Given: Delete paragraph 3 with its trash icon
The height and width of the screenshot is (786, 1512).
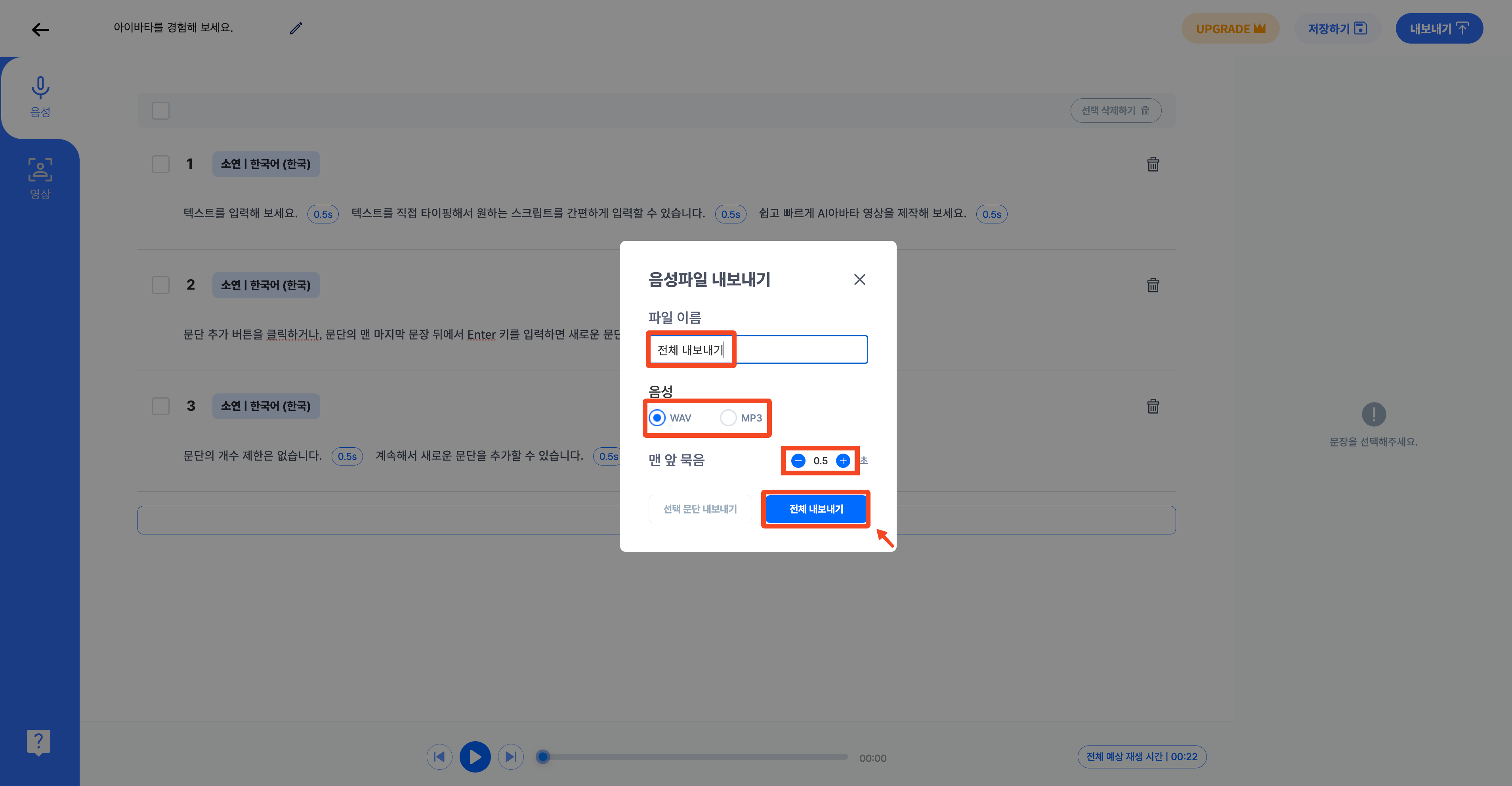Looking at the screenshot, I should point(1153,406).
